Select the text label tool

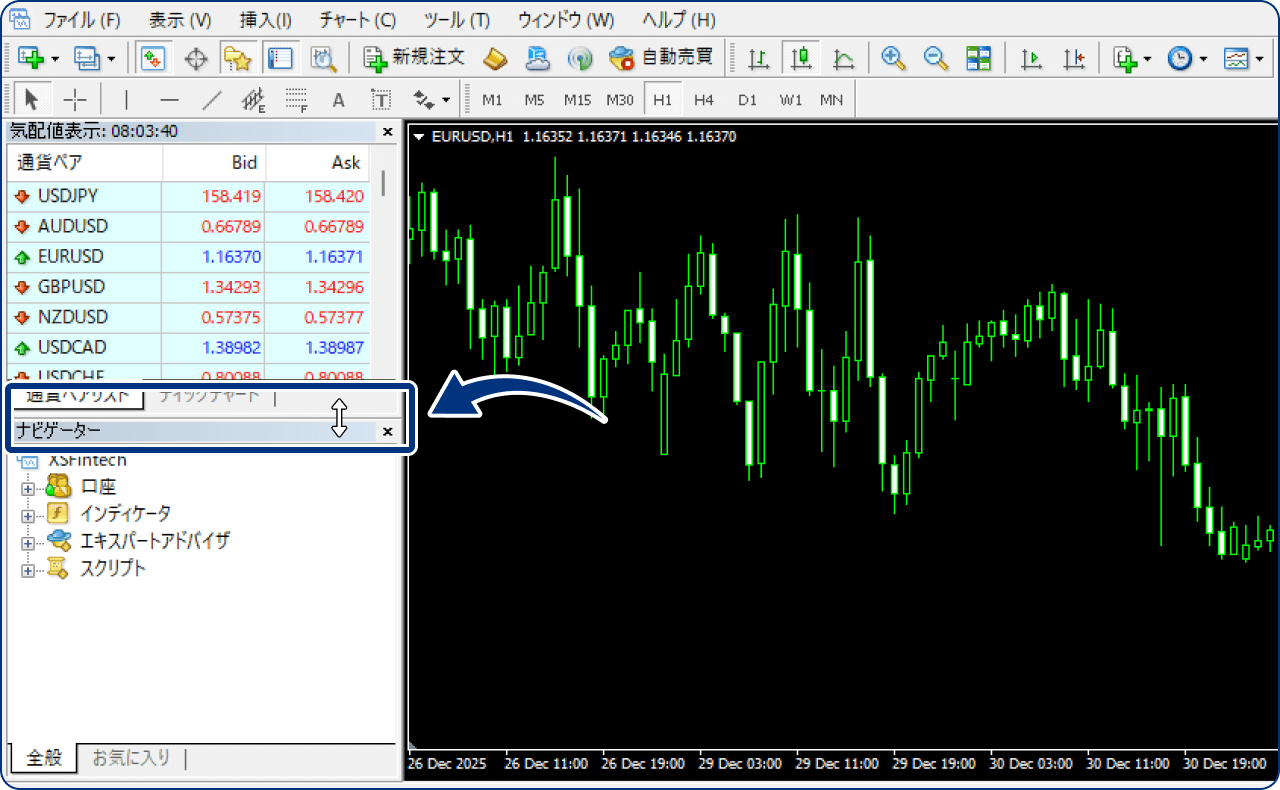(x=381, y=100)
